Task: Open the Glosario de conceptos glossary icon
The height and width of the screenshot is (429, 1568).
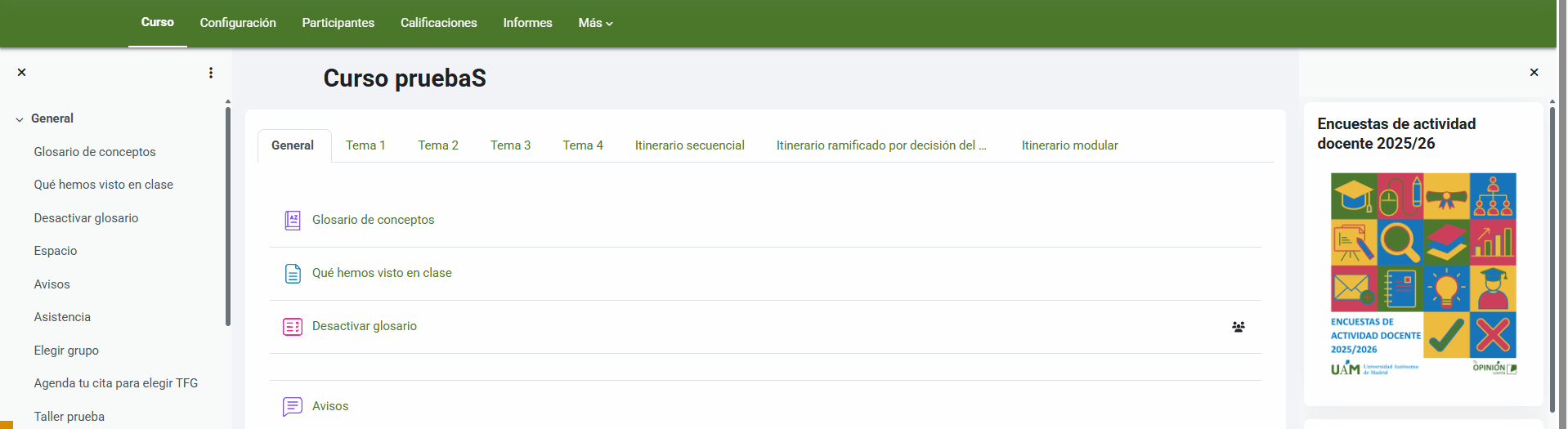Action: [x=293, y=220]
